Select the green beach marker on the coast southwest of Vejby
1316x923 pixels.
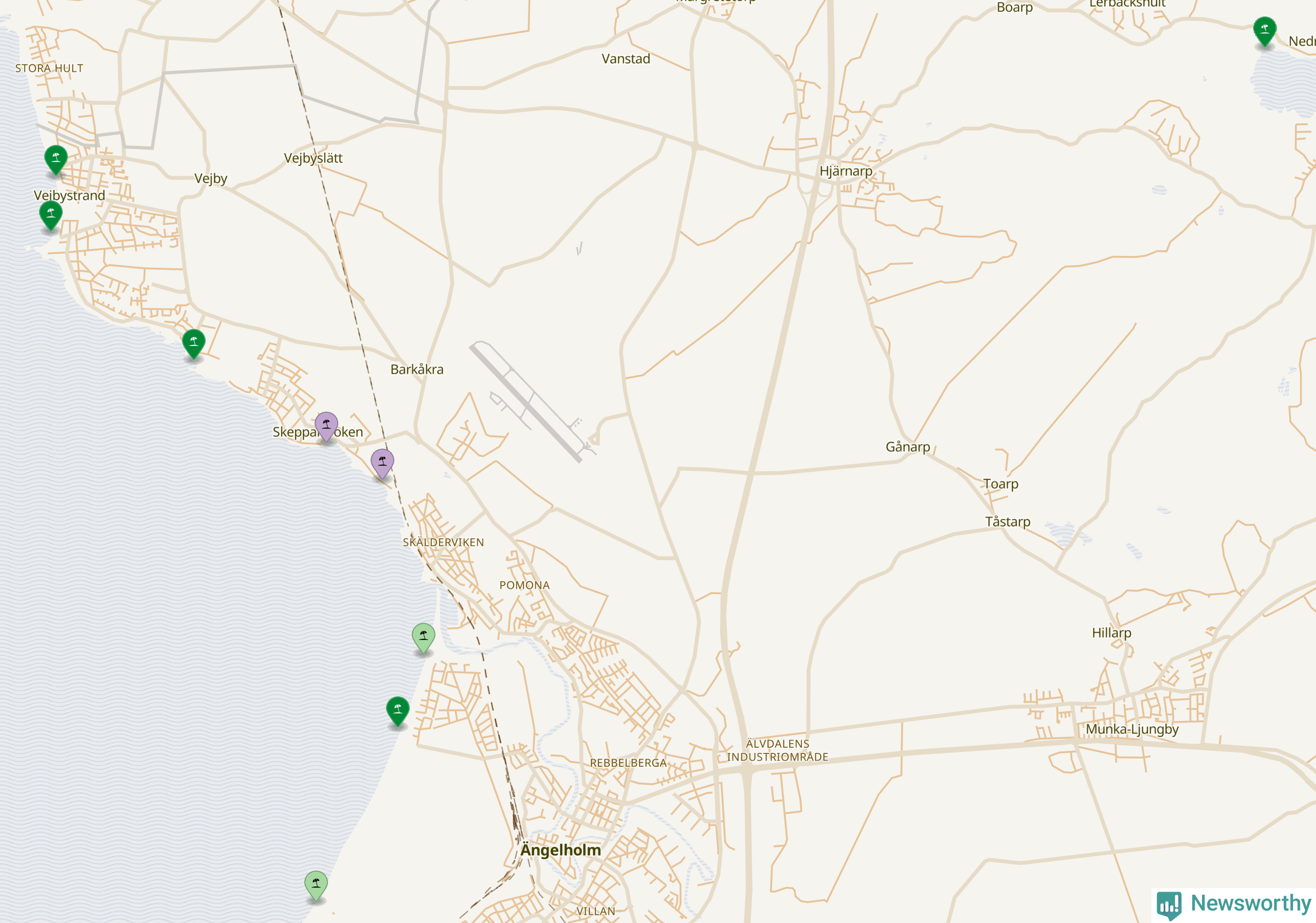[194, 344]
